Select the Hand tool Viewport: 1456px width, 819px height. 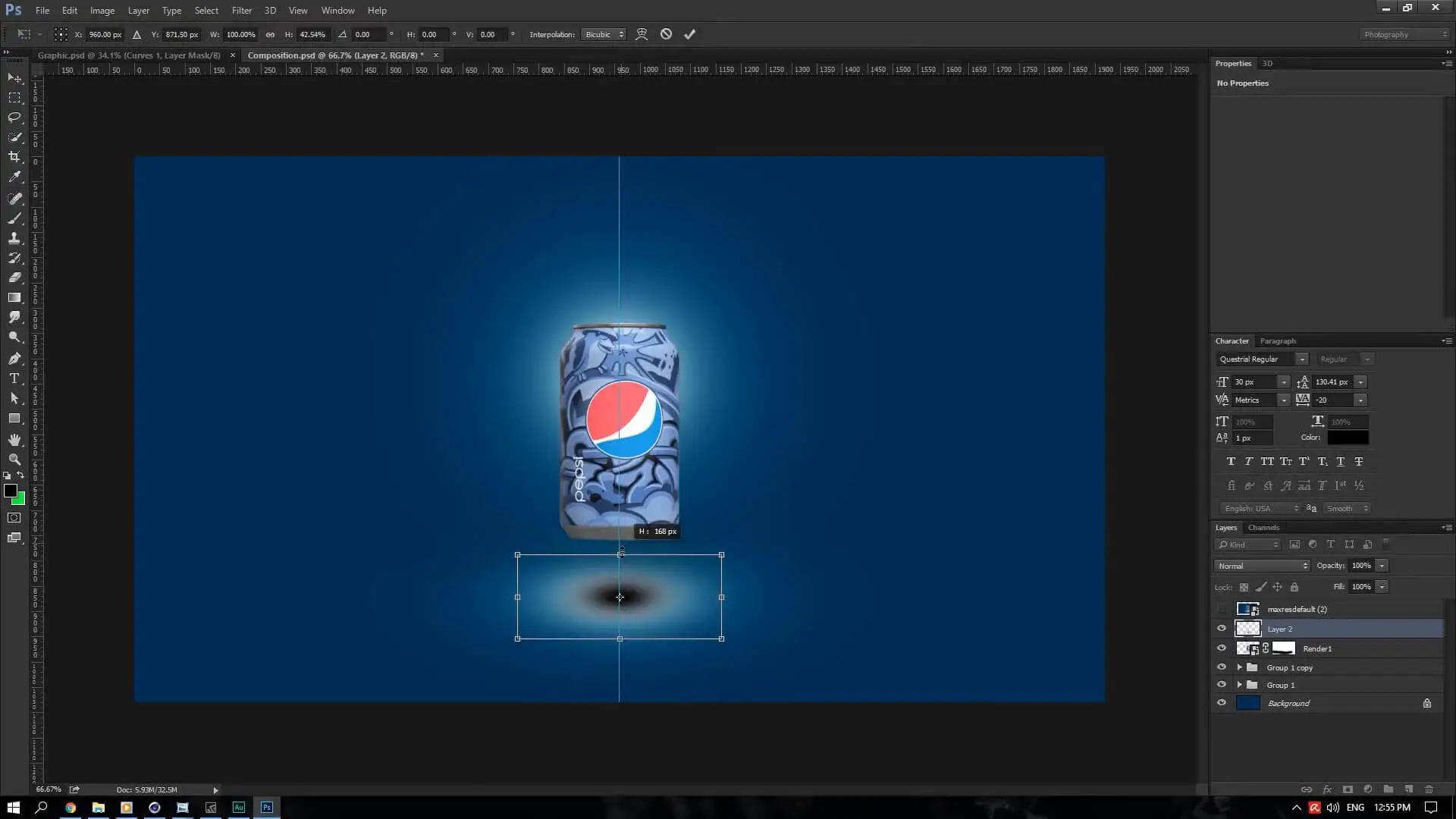click(x=14, y=440)
